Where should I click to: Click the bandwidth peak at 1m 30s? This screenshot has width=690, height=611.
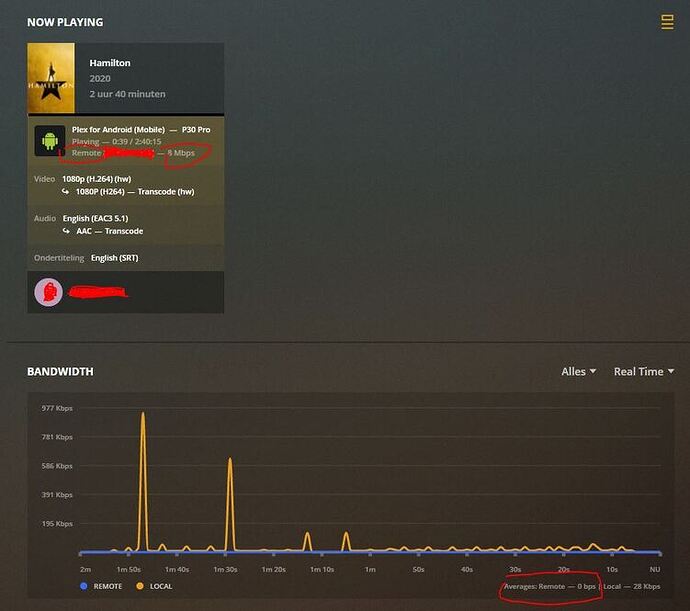coord(230,460)
